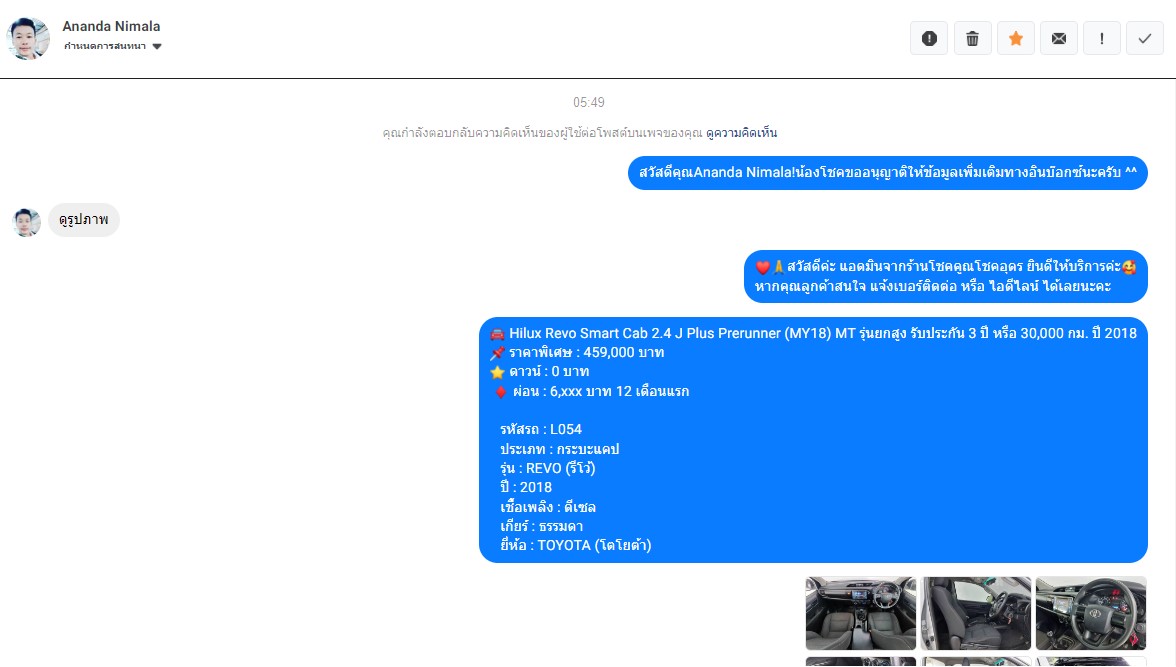Open dashboard interior photo thumbnail
The width and height of the screenshot is (1176, 667).
[861, 613]
